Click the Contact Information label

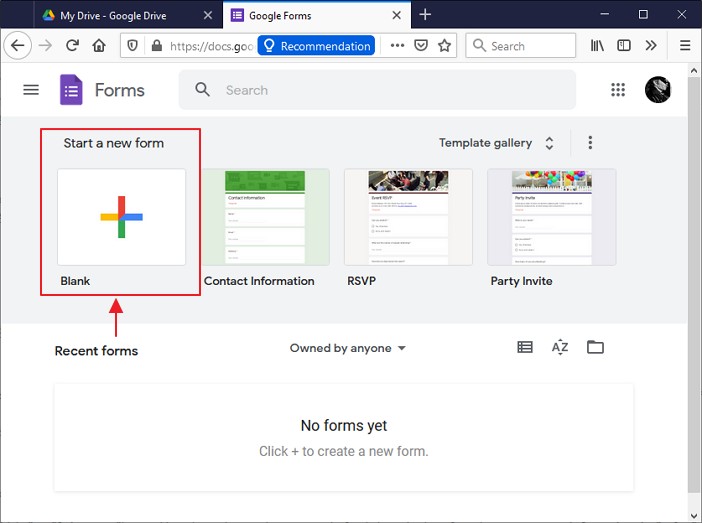pyautogui.click(x=259, y=281)
